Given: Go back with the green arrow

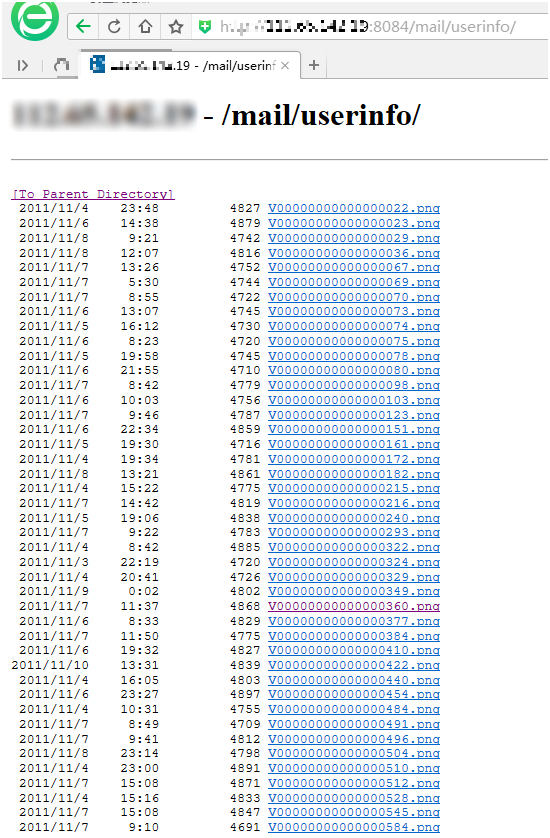Looking at the screenshot, I should [x=83, y=26].
